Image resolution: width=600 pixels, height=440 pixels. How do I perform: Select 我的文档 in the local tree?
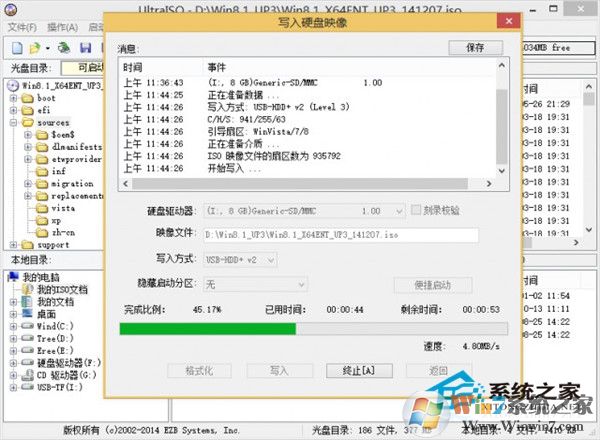pyautogui.click(x=55, y=302)
